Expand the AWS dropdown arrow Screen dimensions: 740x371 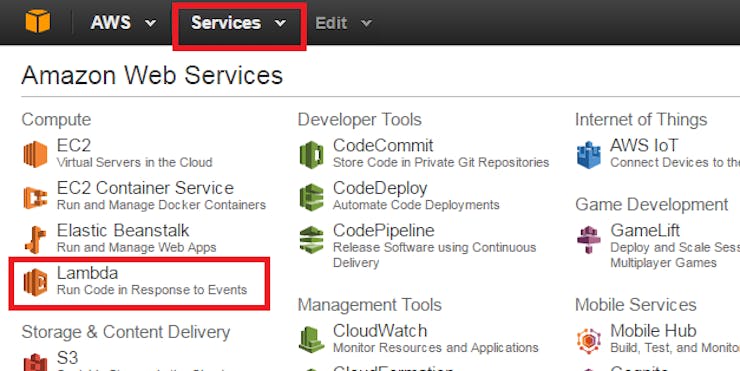[x=151, y=23]
